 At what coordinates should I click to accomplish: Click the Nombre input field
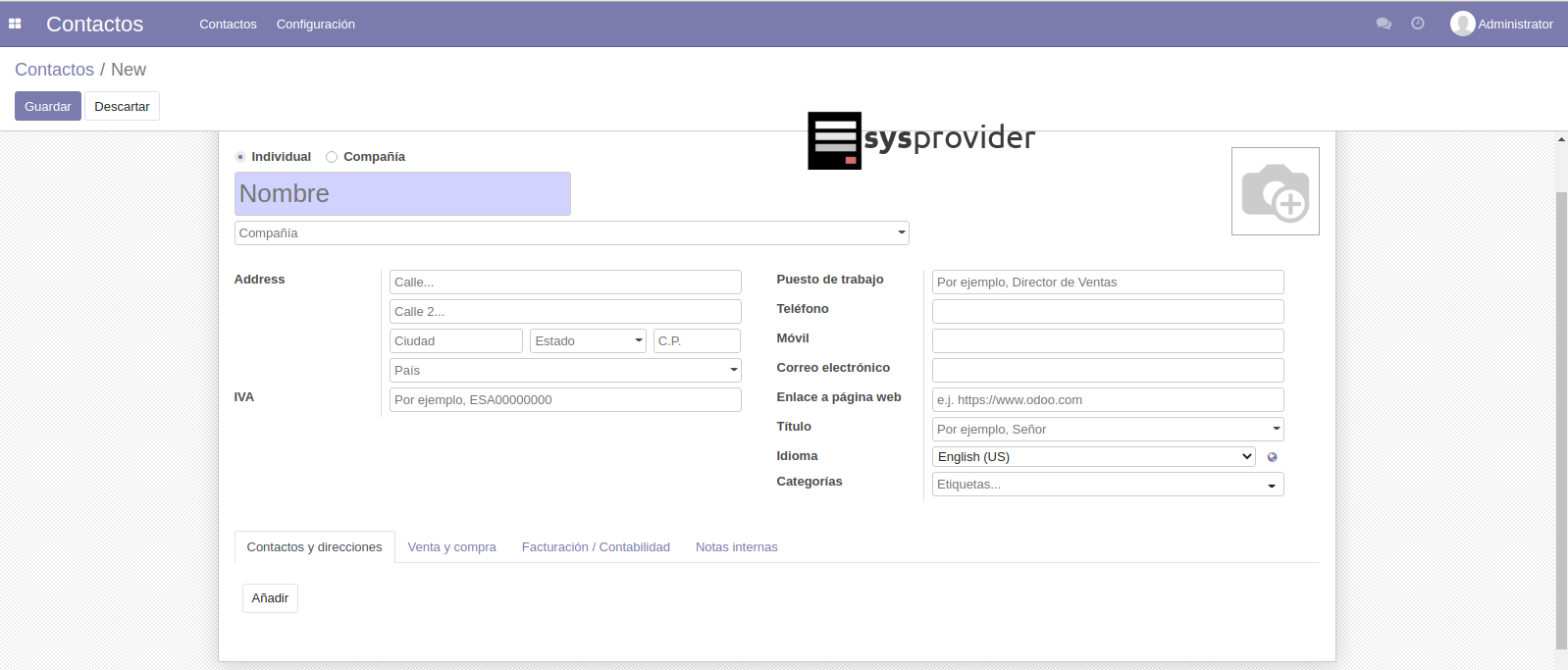click(x=402, y=194)
